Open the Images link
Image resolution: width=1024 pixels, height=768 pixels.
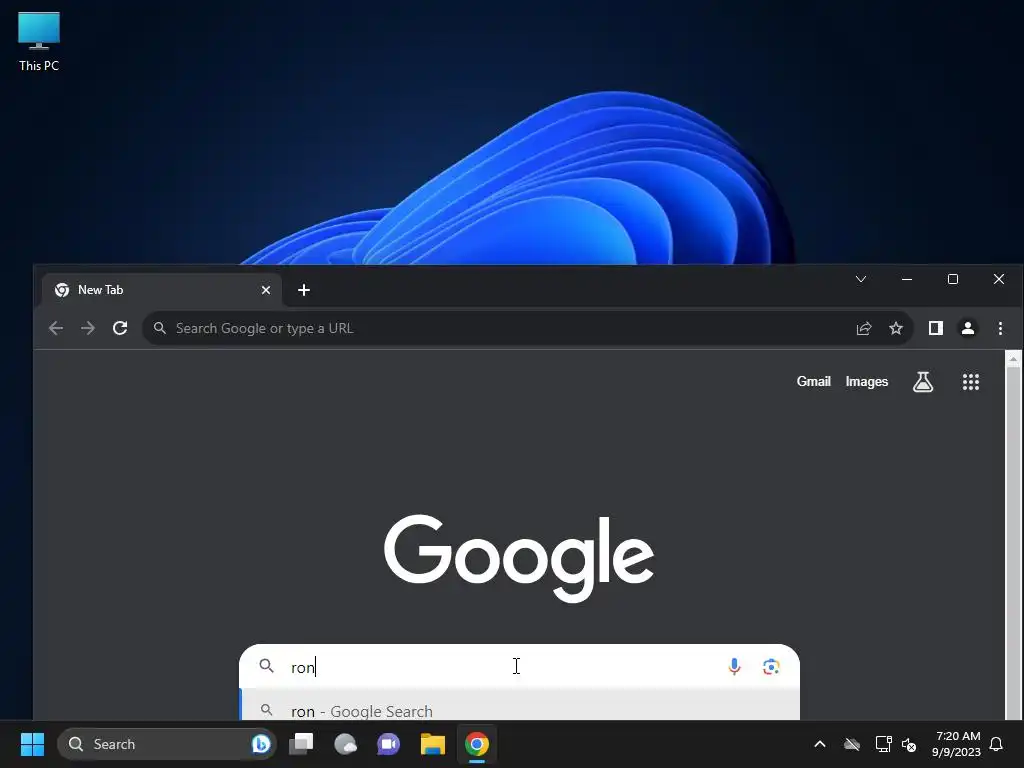[867, 381]
